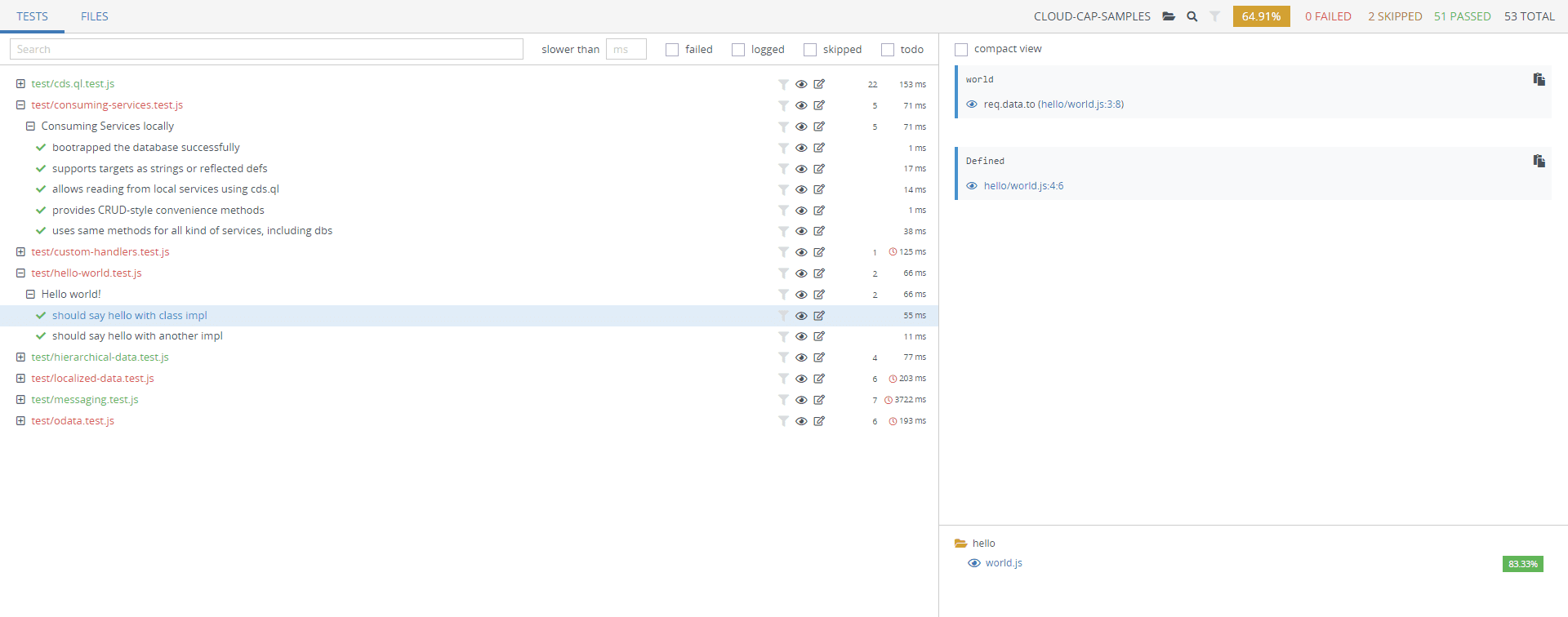Open 'hello/world.js:4:6' link
Screen dimensions: 1568x617
point(1023,186)
